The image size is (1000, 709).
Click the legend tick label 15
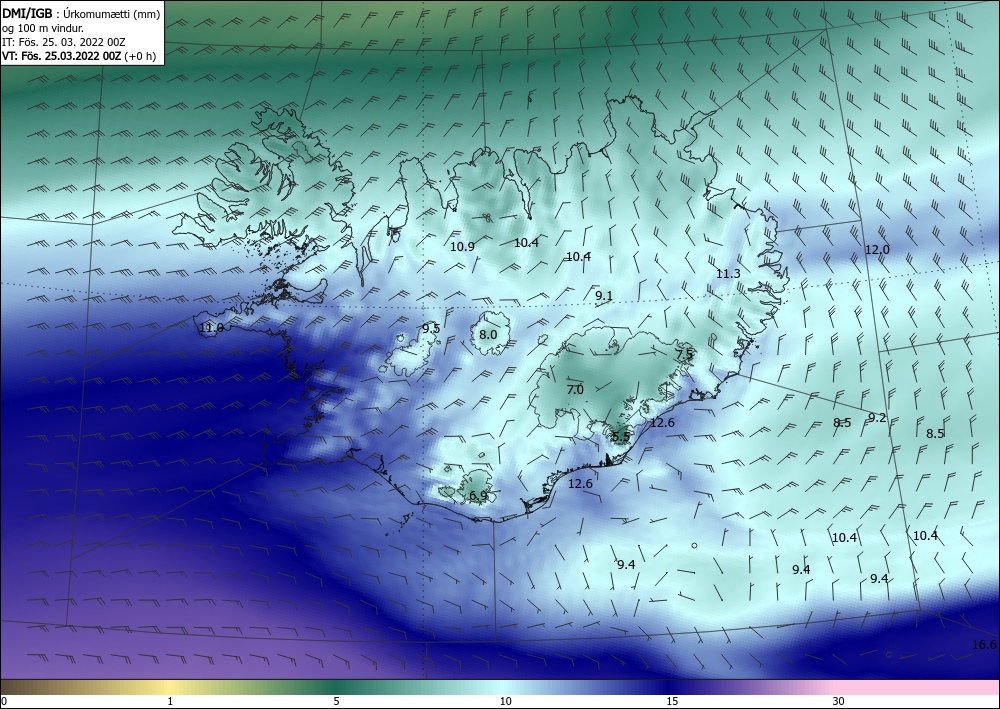point(672,701)
